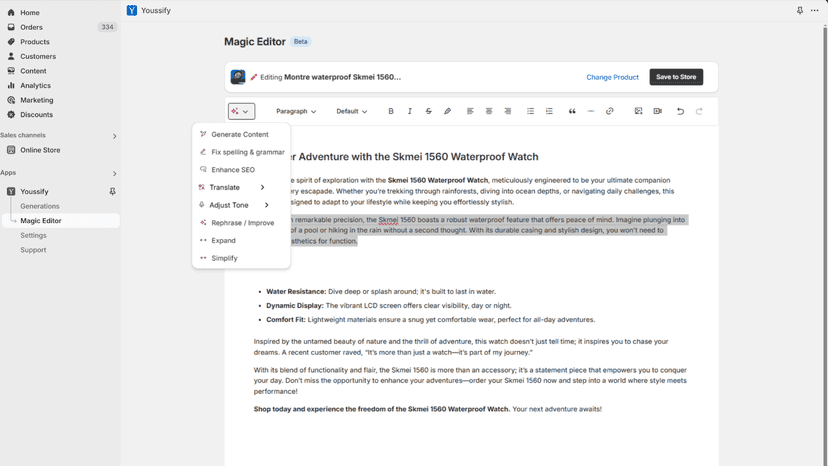The image size is (828, 466).
Task: Insert a hyperlink
Action: click(x=609, y=111)
